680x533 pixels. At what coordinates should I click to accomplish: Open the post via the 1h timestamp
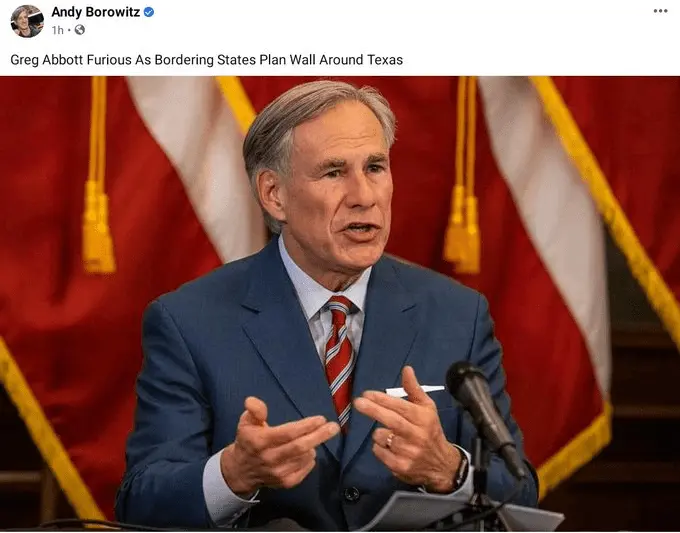pos(57,30)
